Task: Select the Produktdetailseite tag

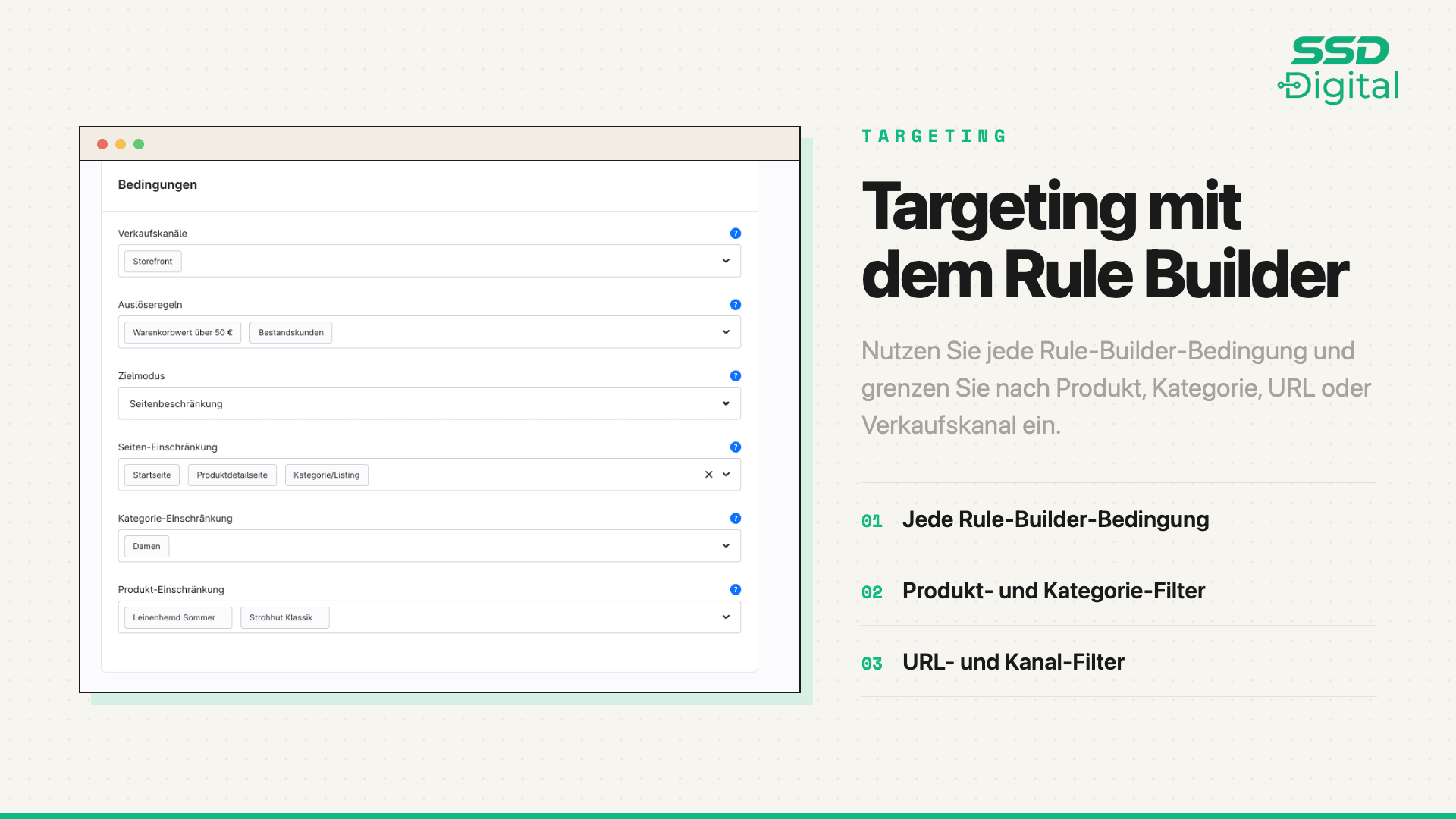Action: pos(232,475)
